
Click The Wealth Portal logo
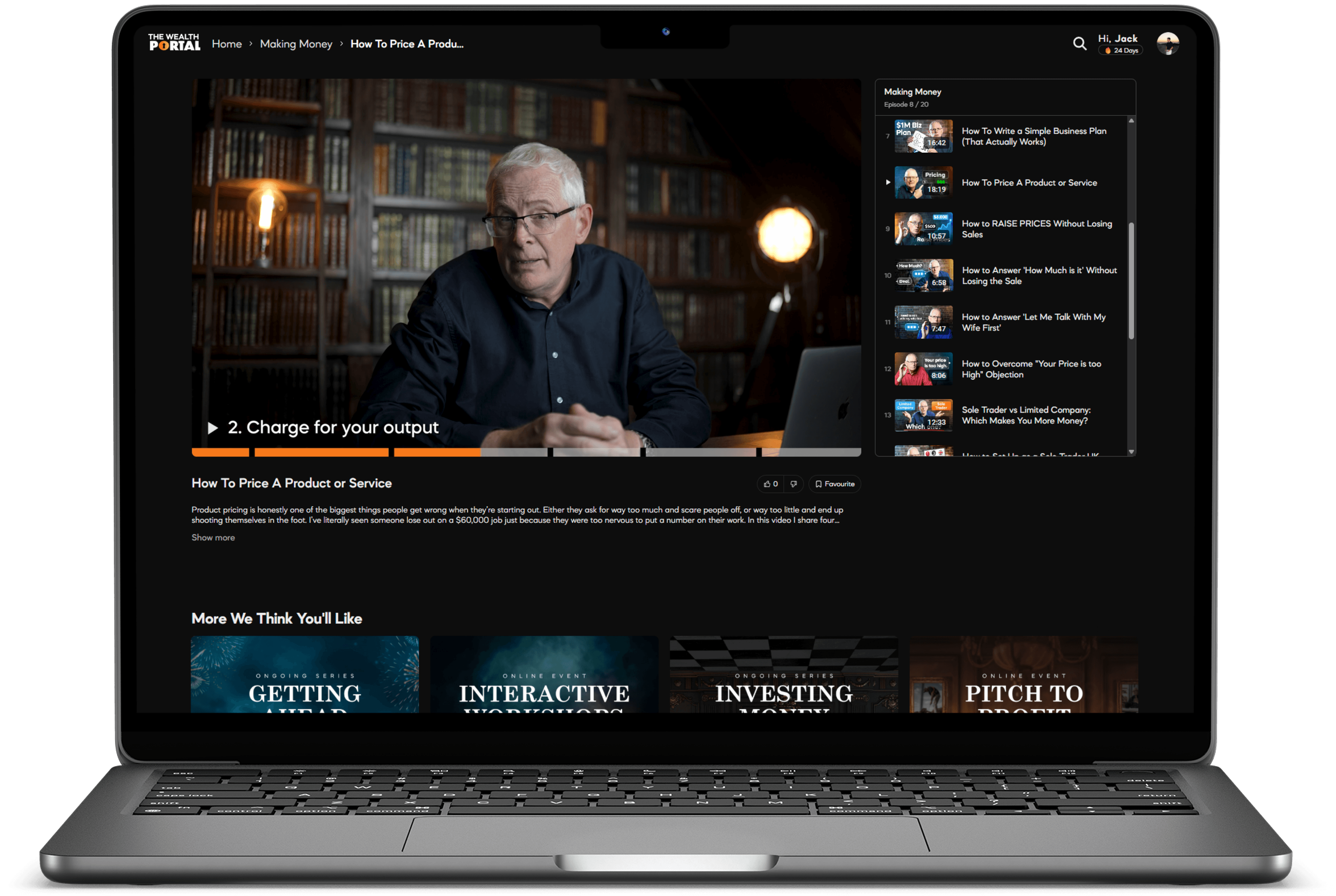pyautogui.click(x=174, y=43)
